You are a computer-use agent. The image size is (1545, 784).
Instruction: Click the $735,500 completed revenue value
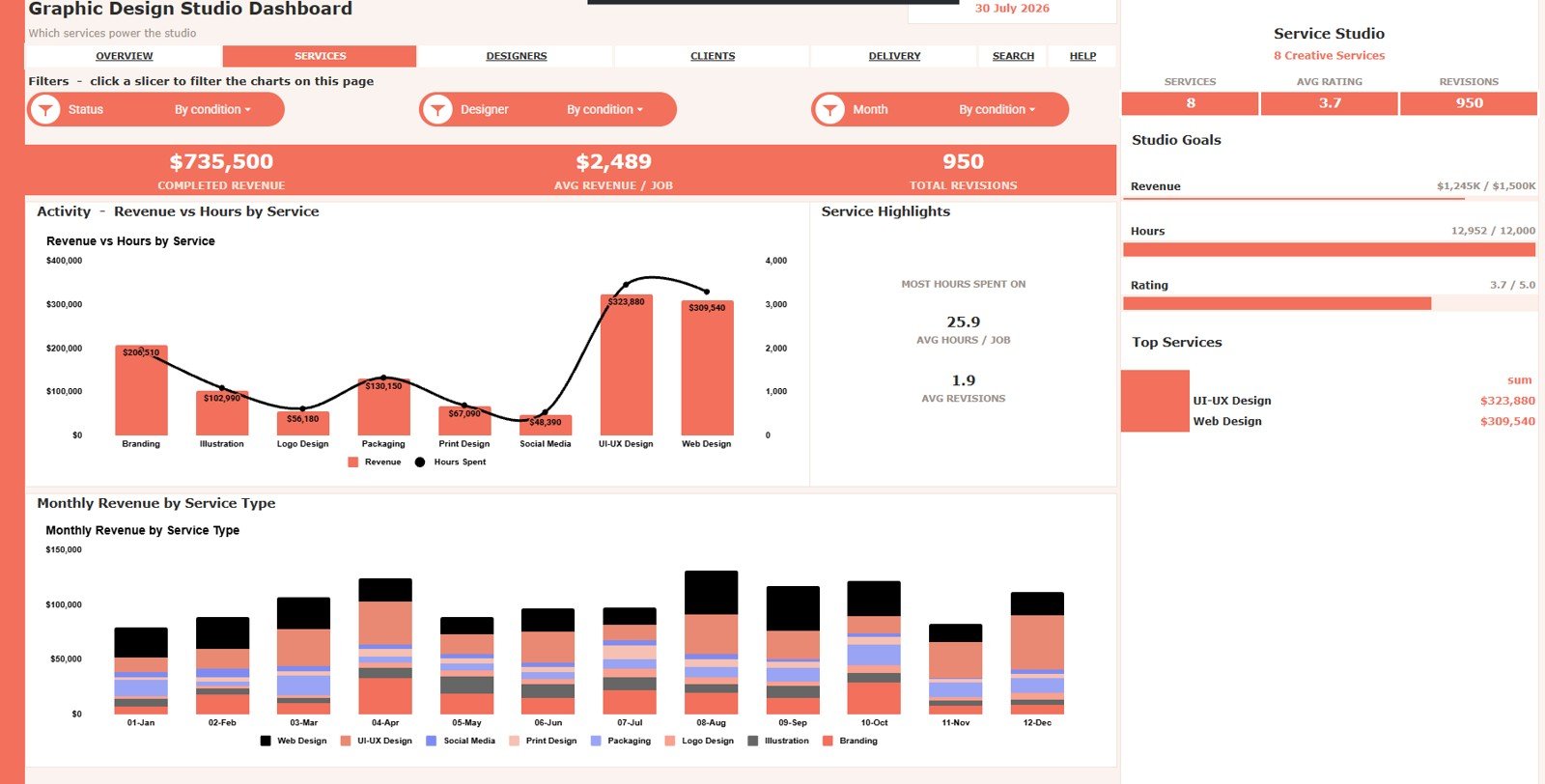[x=221, y=162]
